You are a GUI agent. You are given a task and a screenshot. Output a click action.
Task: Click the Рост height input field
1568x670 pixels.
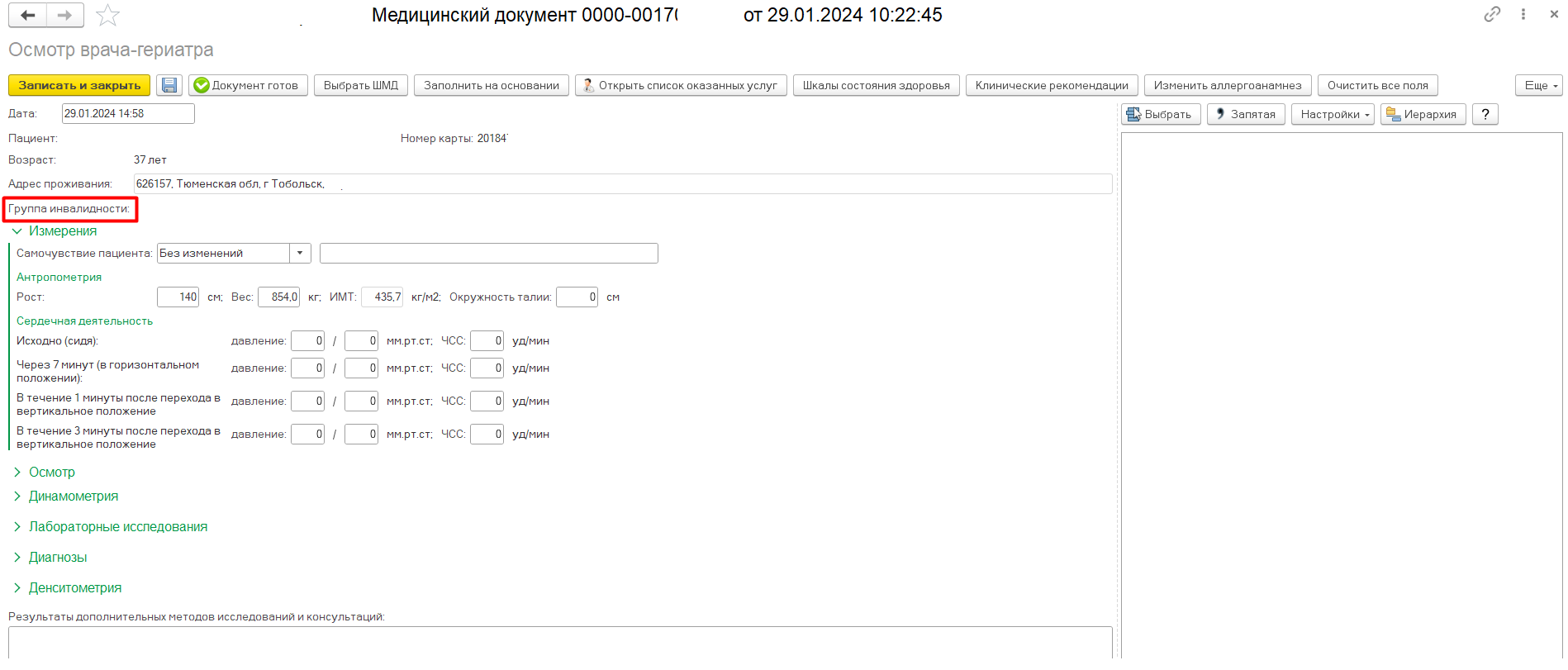[x=178, y=297]
